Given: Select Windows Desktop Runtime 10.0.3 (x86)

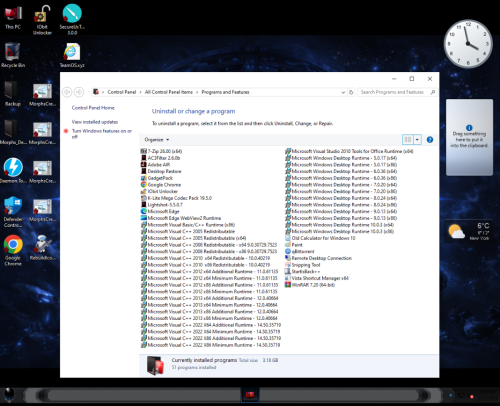Looking at the screenshot, I should point(340,231).
